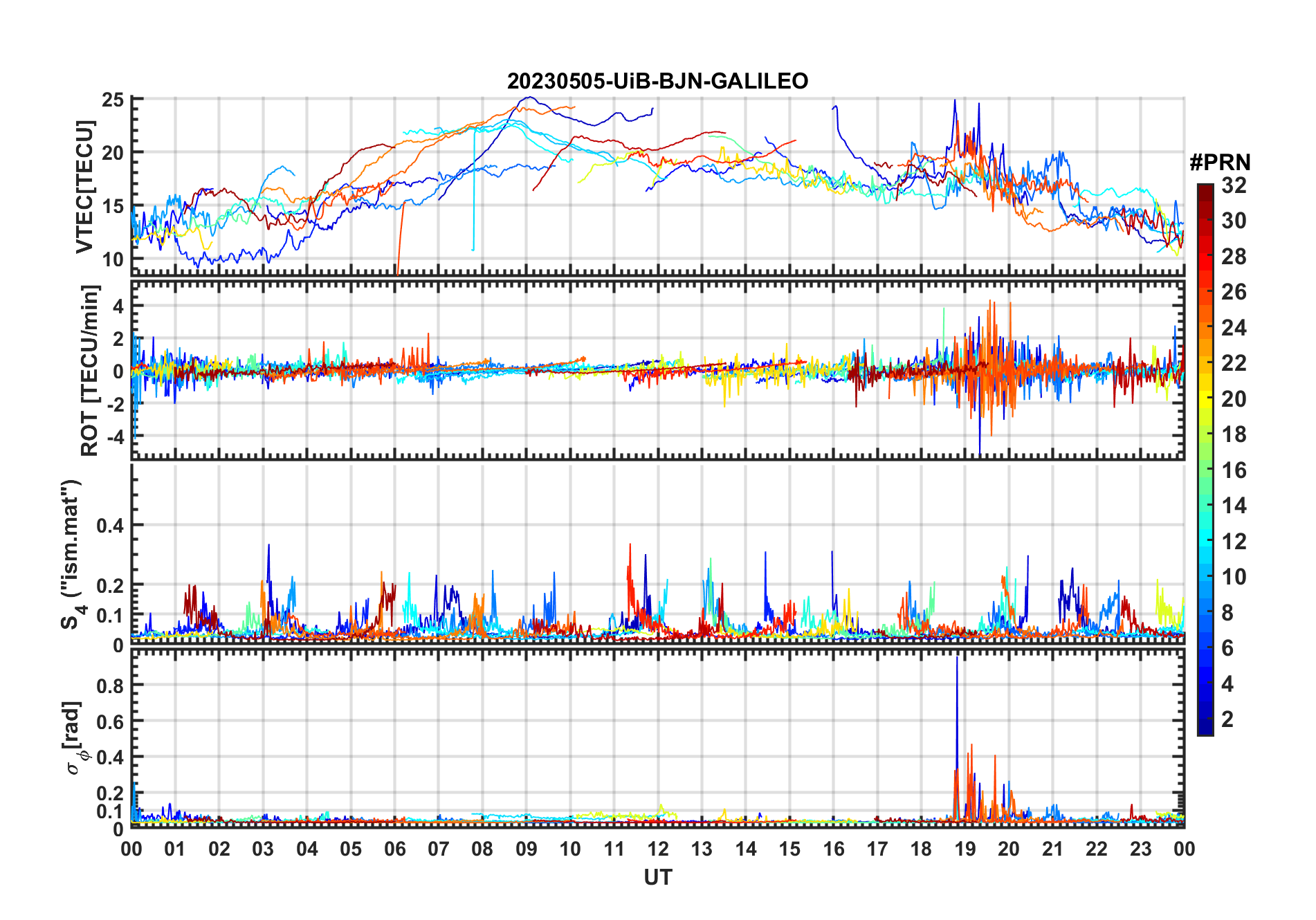The width and height of the screenshot is (1316, 920).
Task: Select VTEC axis tick label 10
Action: [113, 259]
